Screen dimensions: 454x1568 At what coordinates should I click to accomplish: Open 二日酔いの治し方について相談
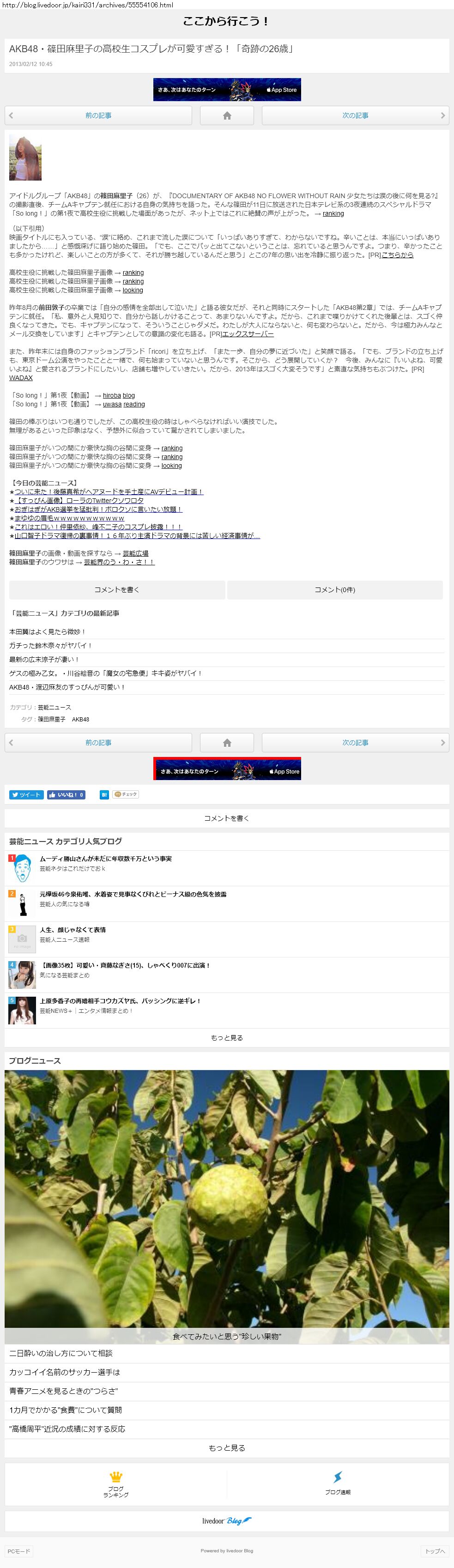(x=227, y=1353)
